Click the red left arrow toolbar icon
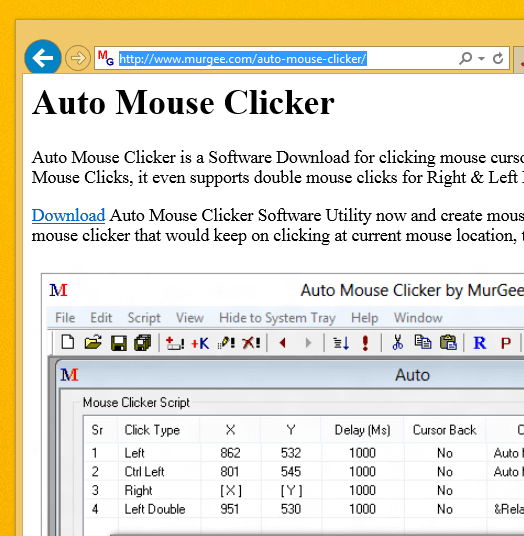 point(282,342)
